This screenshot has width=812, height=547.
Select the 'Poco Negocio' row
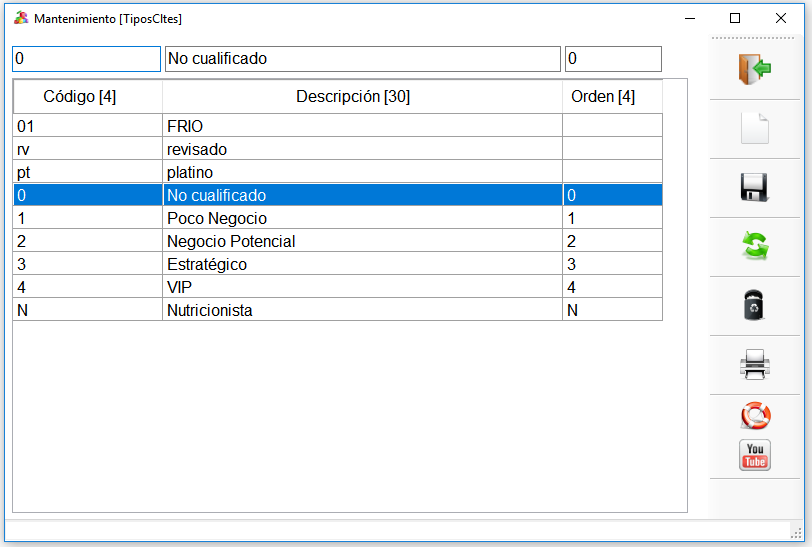338,218
